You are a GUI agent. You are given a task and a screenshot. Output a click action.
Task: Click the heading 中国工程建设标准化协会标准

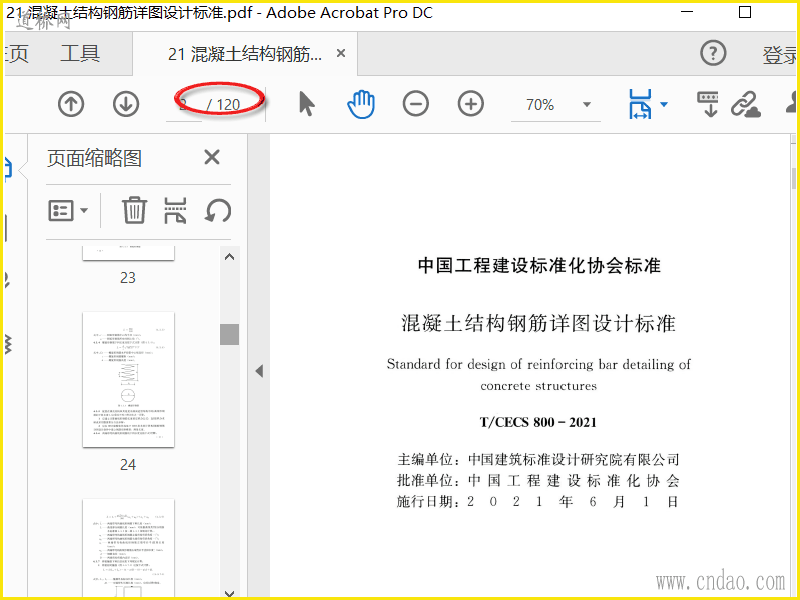coord(539,265)
